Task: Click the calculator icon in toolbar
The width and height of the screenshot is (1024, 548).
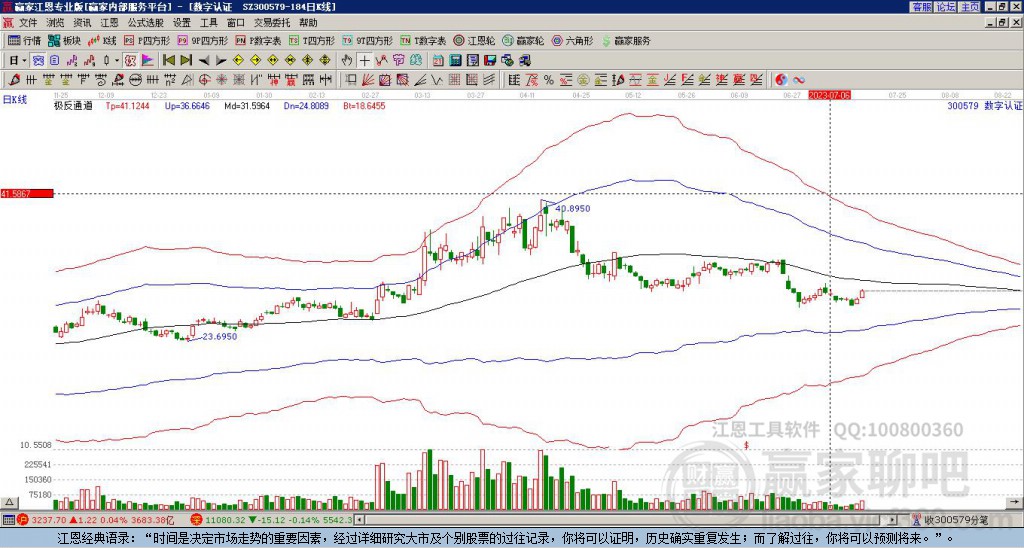Action: pos(455,60)
